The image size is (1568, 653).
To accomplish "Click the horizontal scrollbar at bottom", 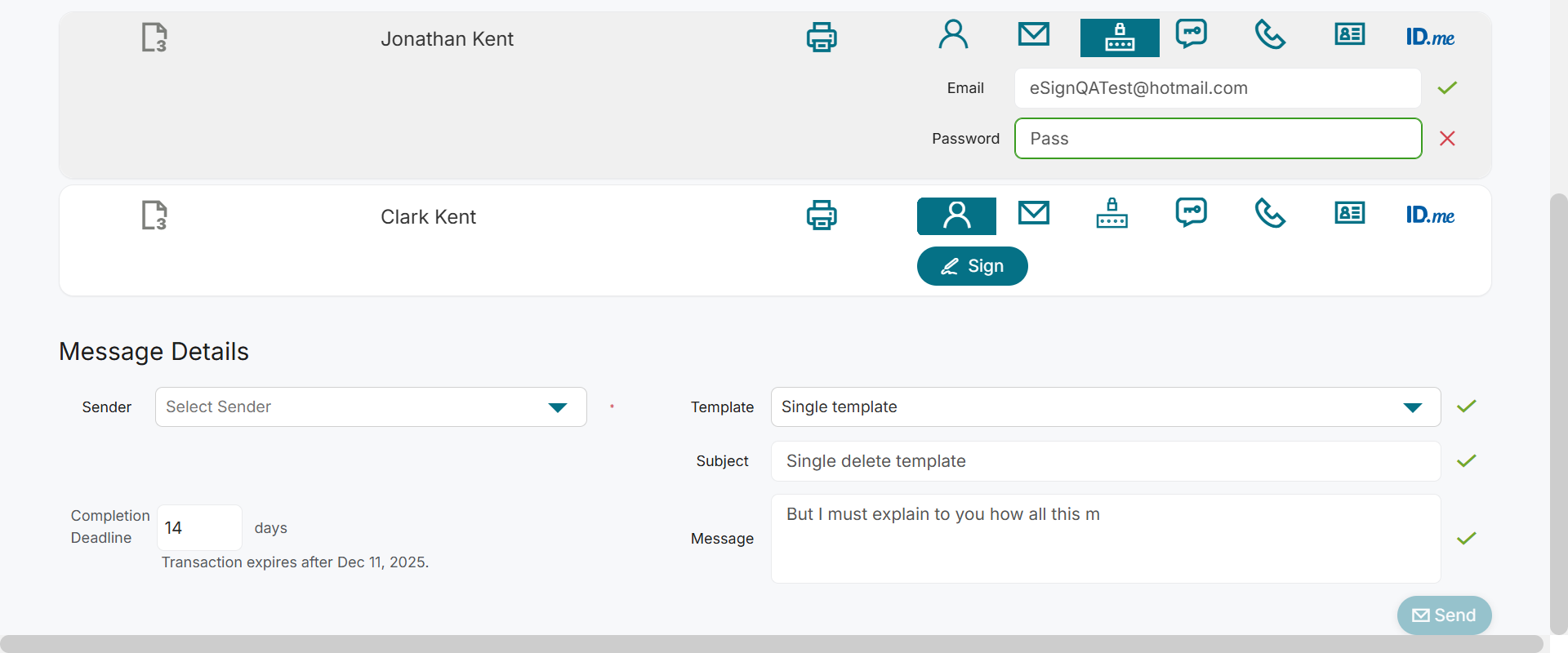I will pyautogui.click(x=771, y=643).
